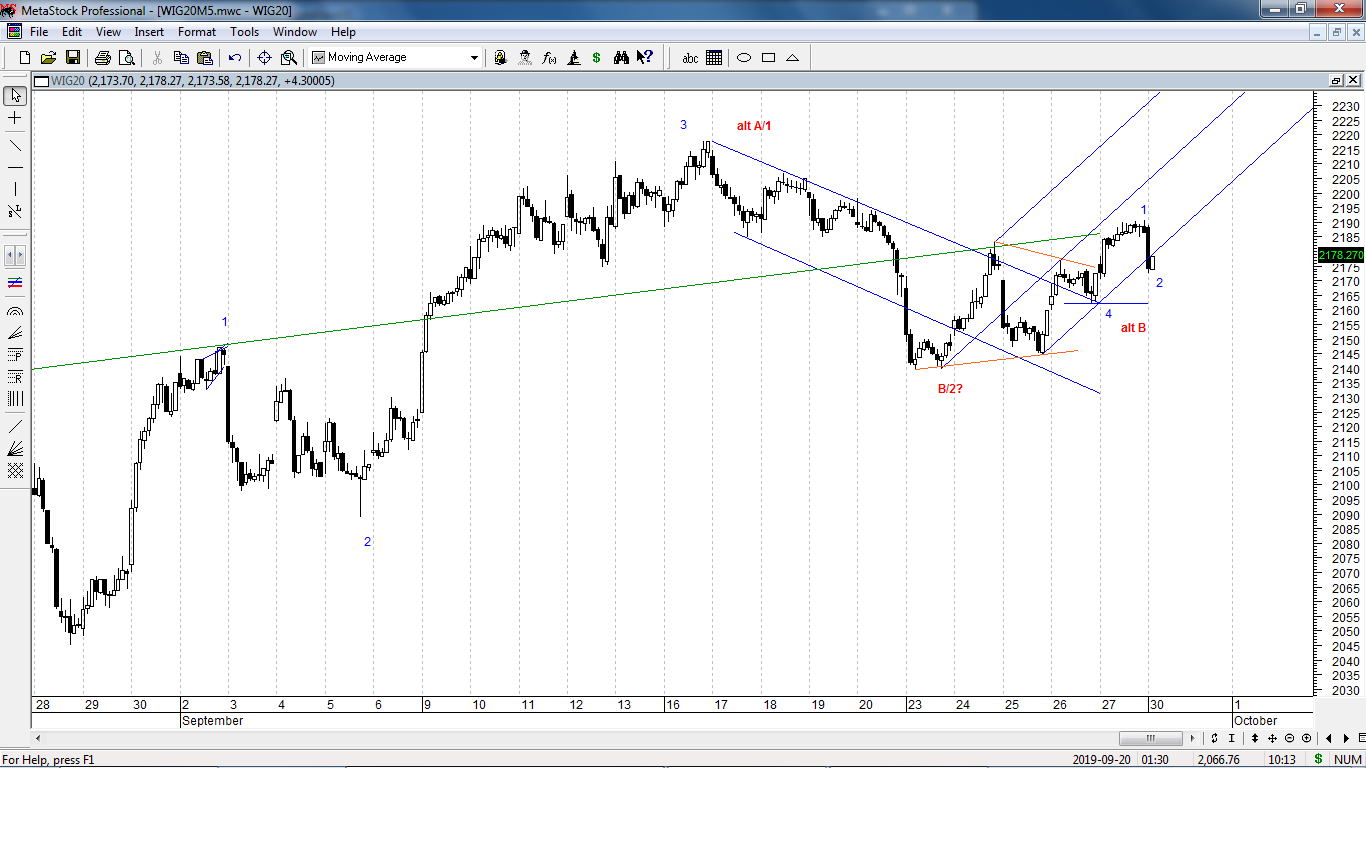Open the Edit menu

pos(72,32)
